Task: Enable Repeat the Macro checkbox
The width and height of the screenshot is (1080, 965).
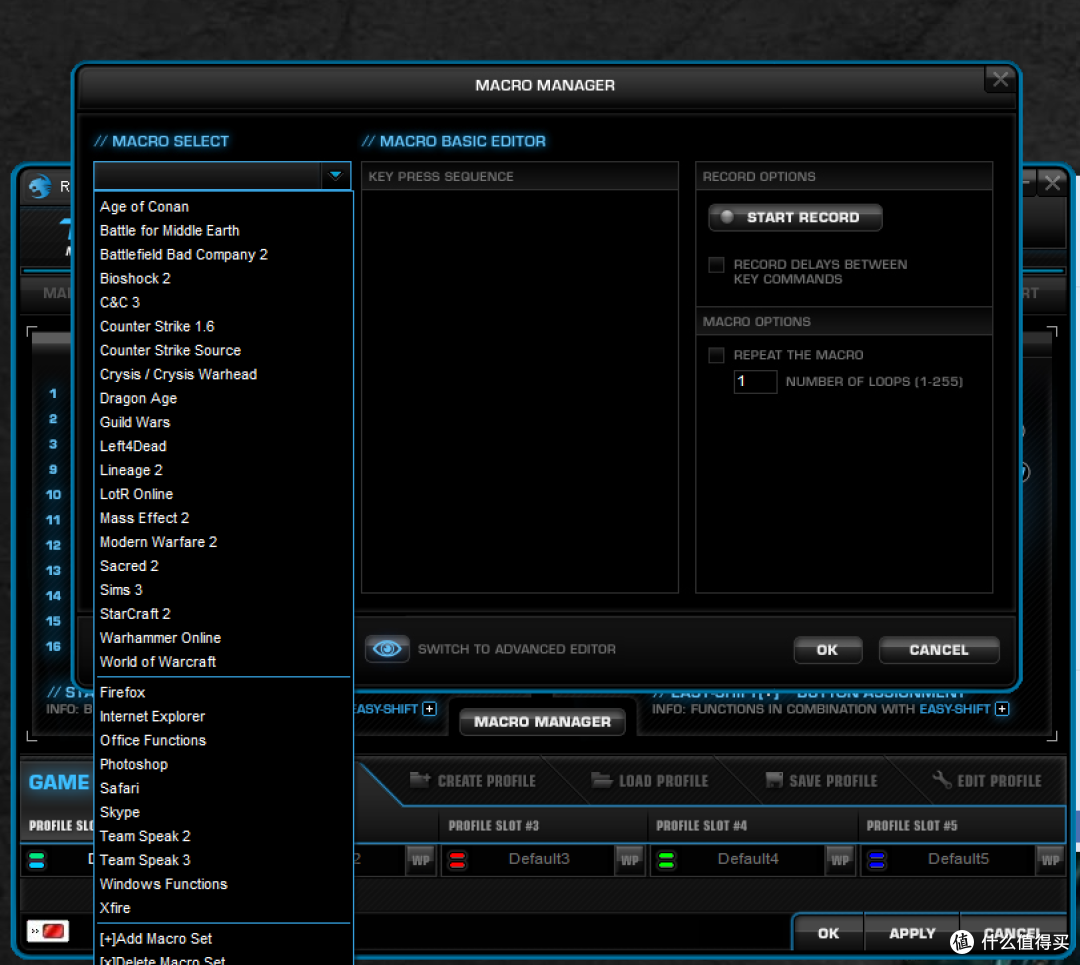Action: [716, 355]
